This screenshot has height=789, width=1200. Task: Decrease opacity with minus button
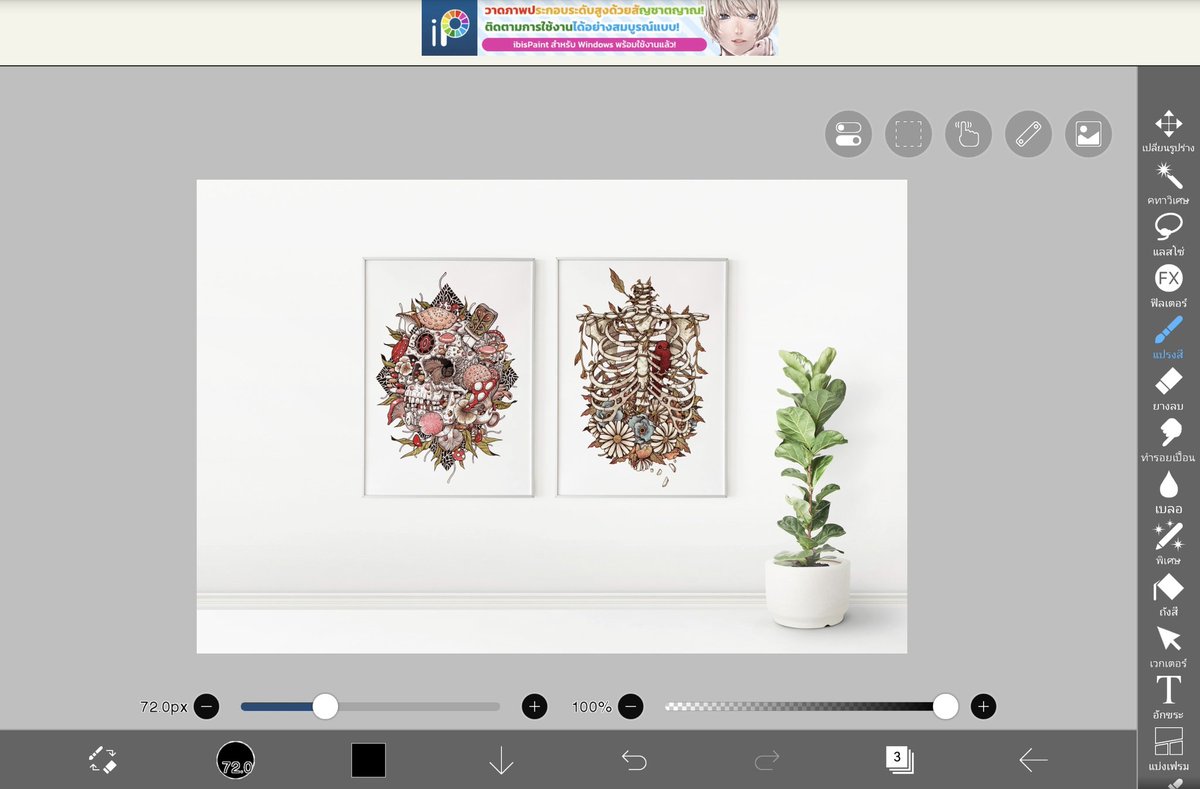pos(630,707)
